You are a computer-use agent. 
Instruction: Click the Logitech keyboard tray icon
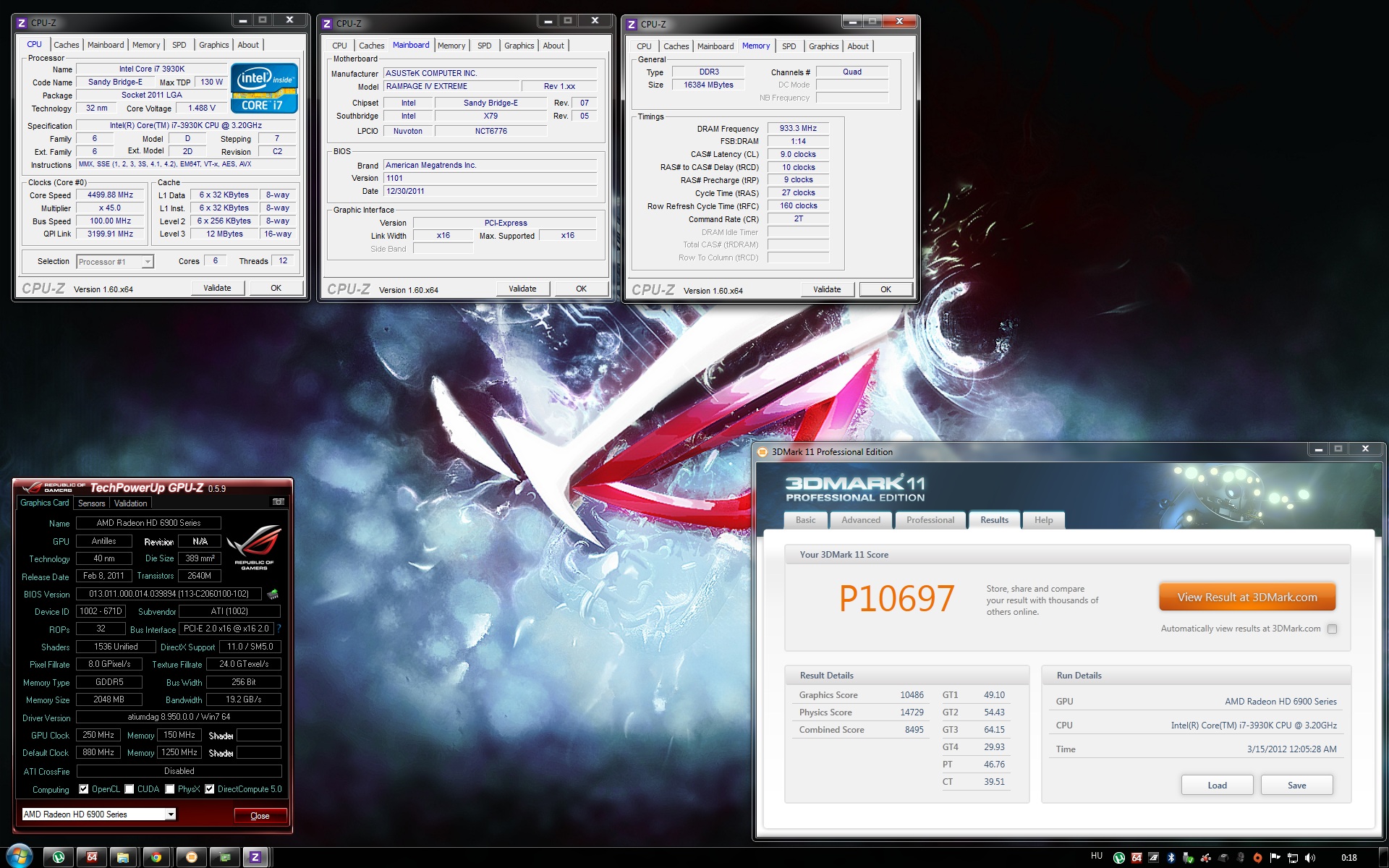click(1223, 858)
